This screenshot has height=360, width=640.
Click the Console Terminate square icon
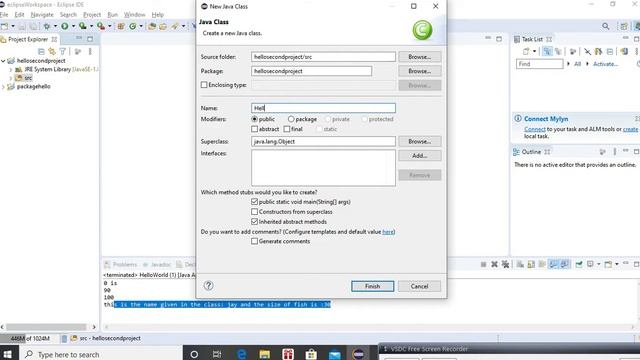click(x=483, y=264)
